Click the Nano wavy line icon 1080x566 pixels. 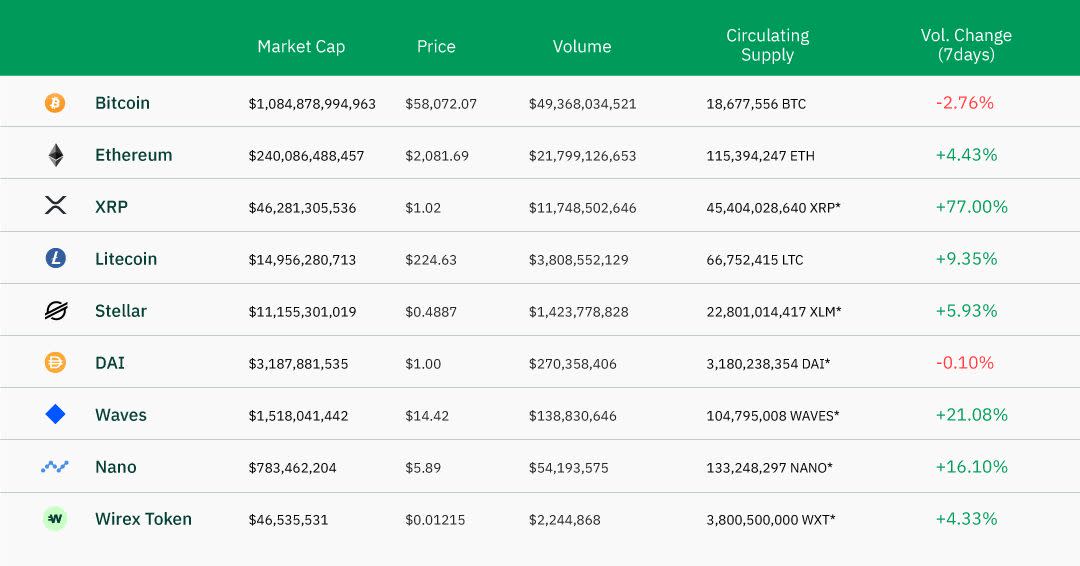(55, 467)
